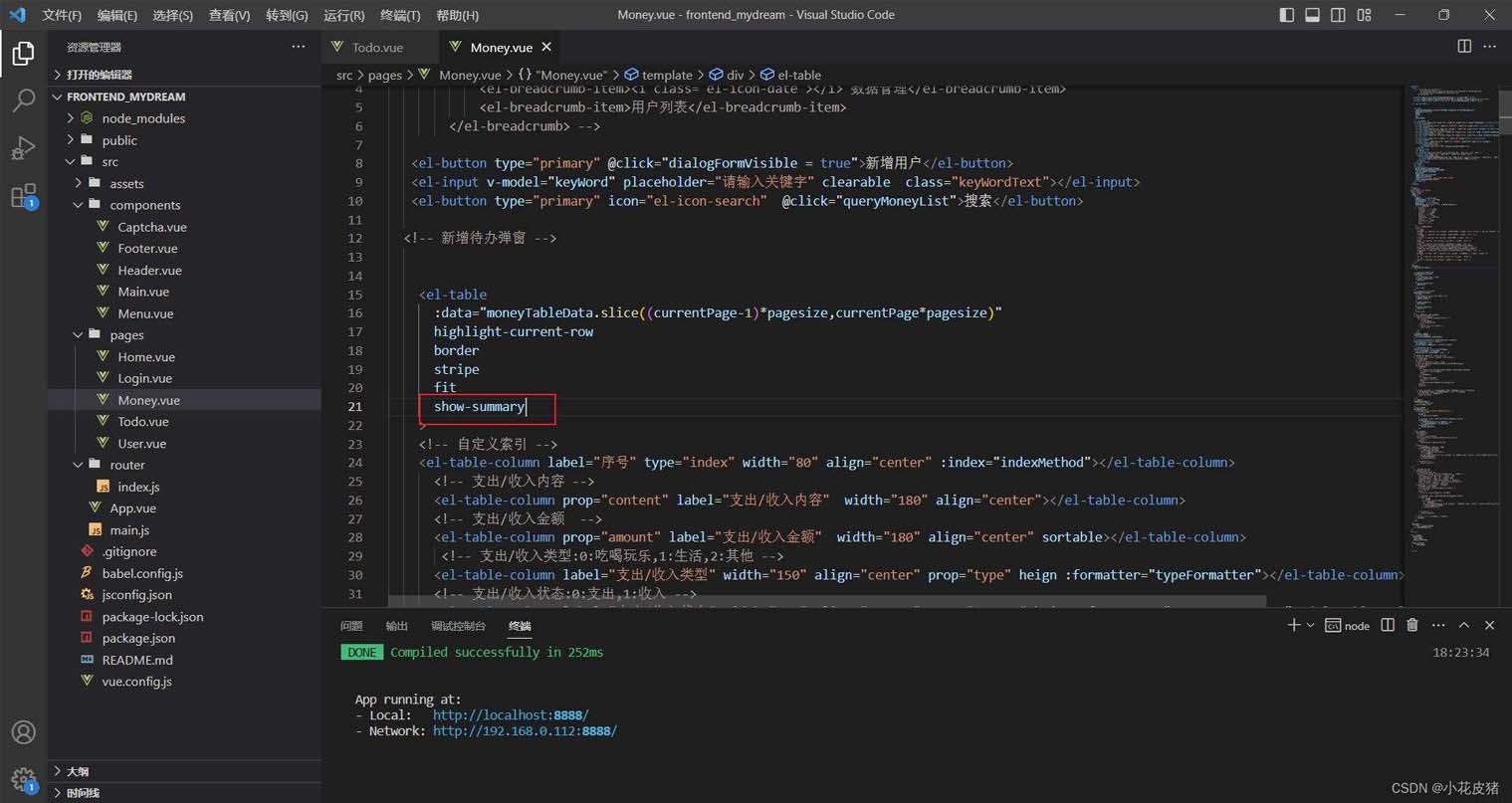The image size is (1512, 803).
Task: Click the editor horizontal scrollbar
Action: click(827, 601)
